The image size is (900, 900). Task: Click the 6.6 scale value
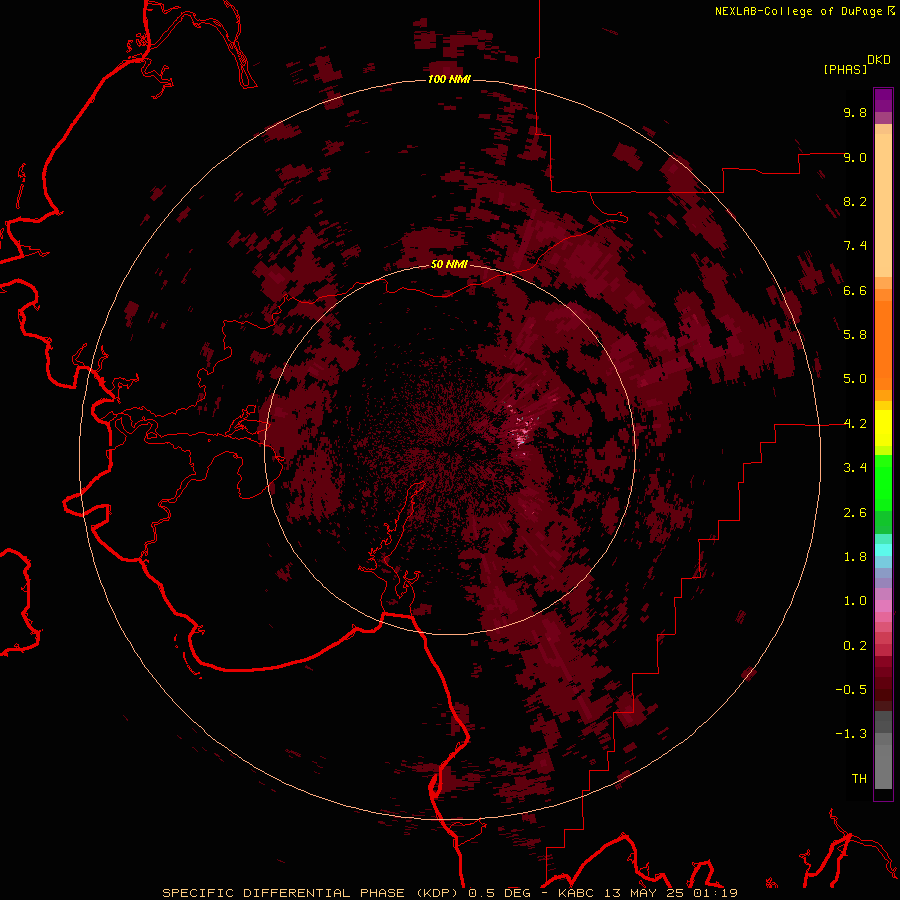tap(855, 290)
